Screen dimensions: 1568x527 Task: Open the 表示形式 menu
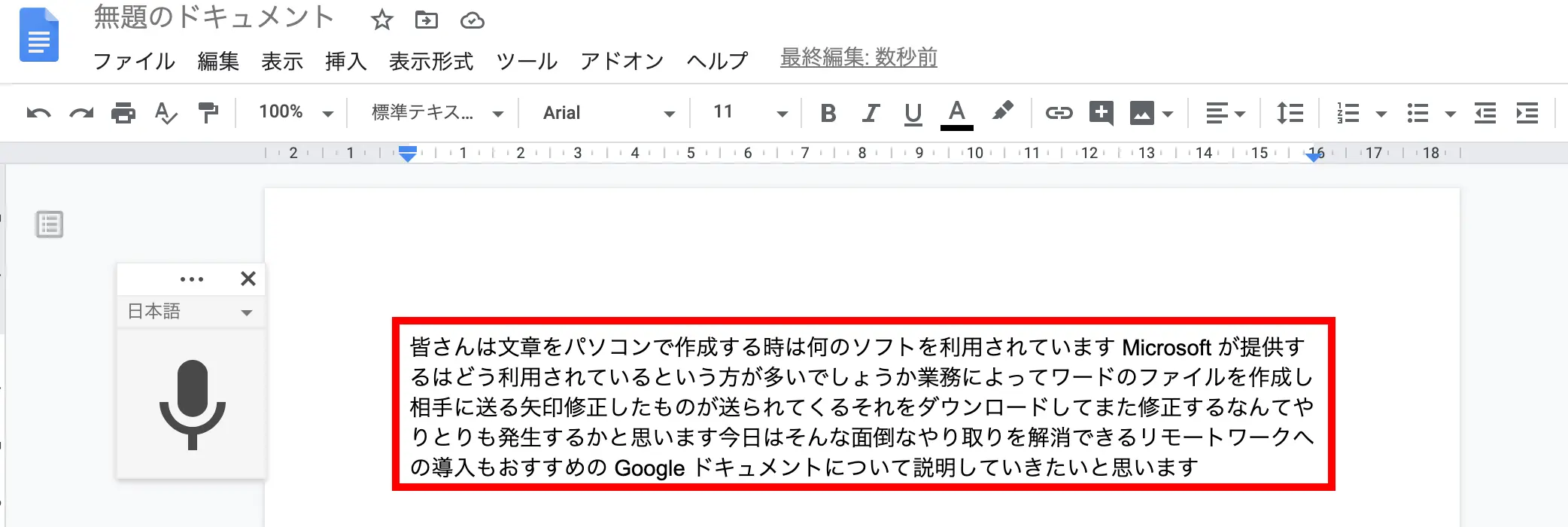431,61
